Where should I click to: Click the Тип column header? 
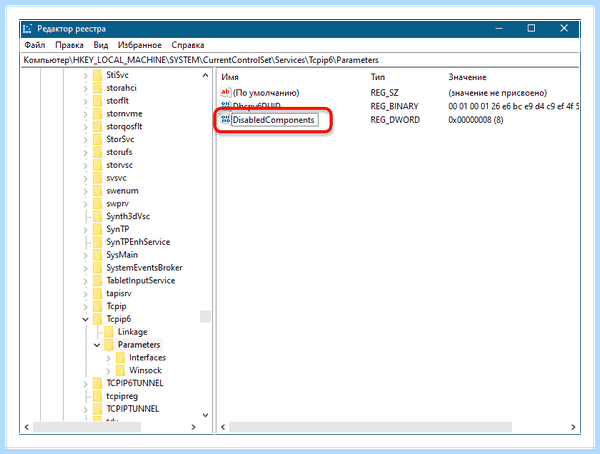point(377,77)
